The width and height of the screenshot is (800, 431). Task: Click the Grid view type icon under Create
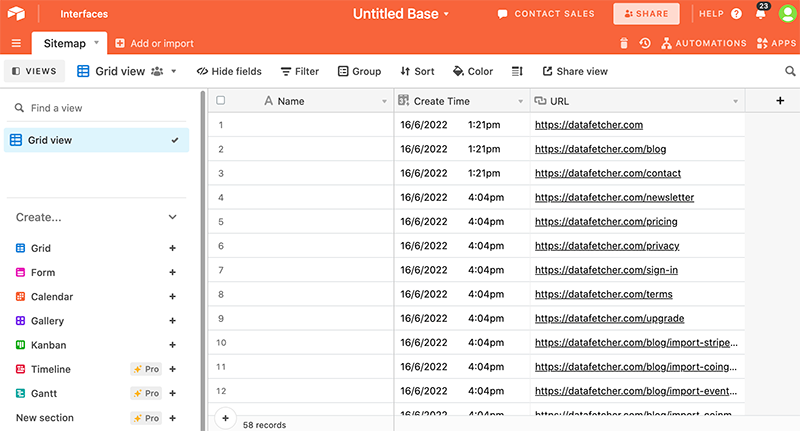click(20, 248)
